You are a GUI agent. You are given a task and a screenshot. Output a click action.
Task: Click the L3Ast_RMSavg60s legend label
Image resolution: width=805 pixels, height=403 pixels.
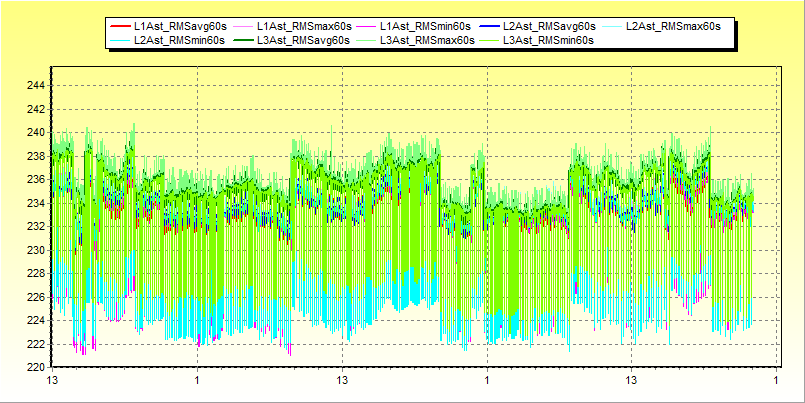click(x=303, y=40)
